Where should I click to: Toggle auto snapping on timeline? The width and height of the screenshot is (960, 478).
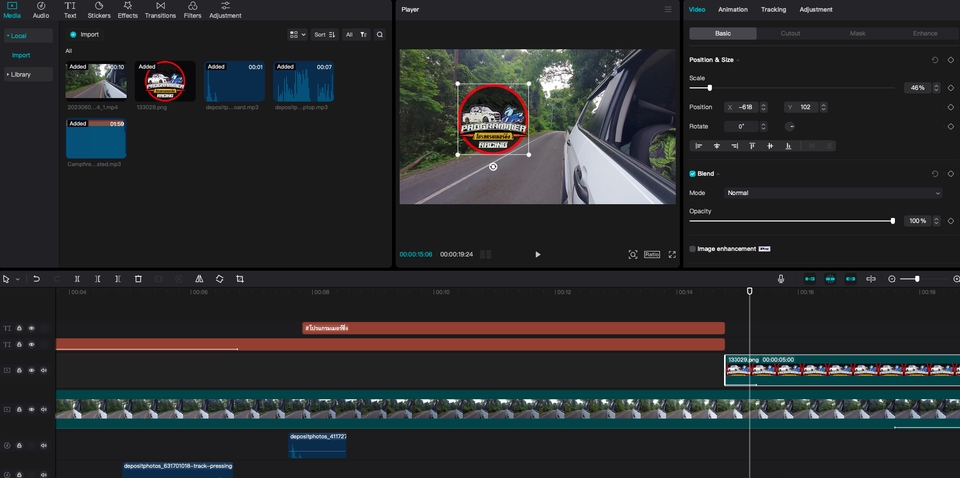830,279
